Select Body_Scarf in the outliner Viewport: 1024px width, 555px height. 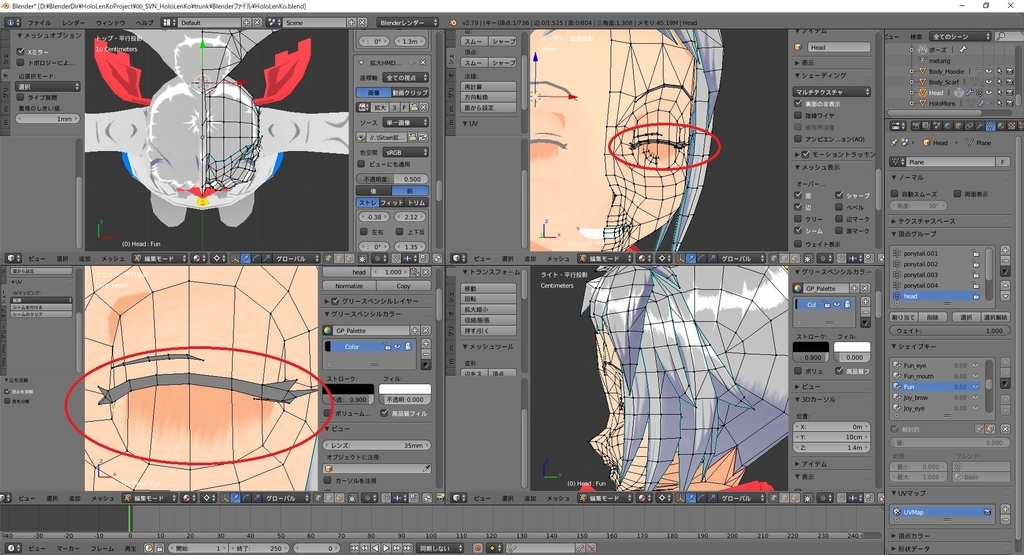click(x=944, y=82)
